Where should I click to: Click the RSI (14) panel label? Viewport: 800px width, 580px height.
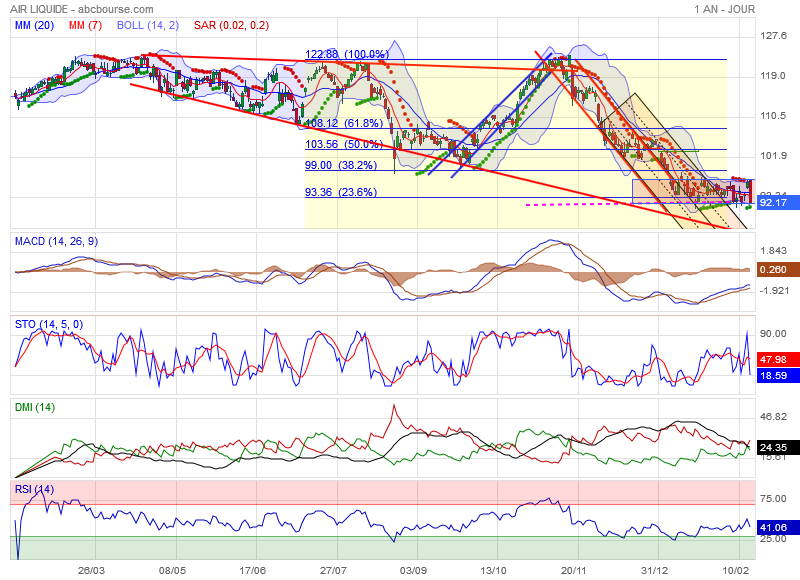(34, 490)
